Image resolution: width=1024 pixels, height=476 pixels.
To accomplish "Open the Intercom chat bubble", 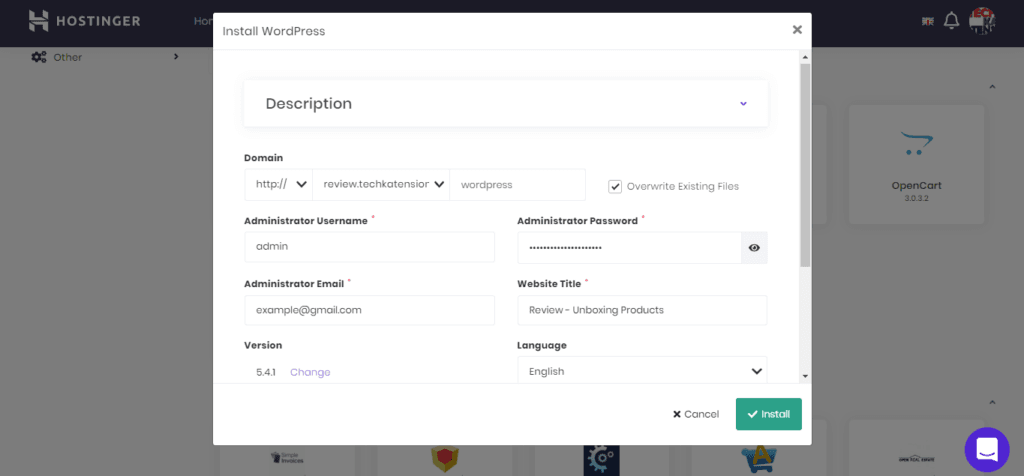I will [x=987, y=449].
